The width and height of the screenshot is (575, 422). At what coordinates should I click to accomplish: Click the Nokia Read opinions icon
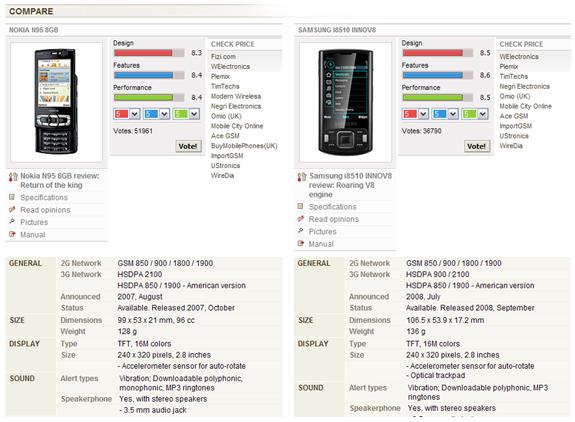point(12,209)
